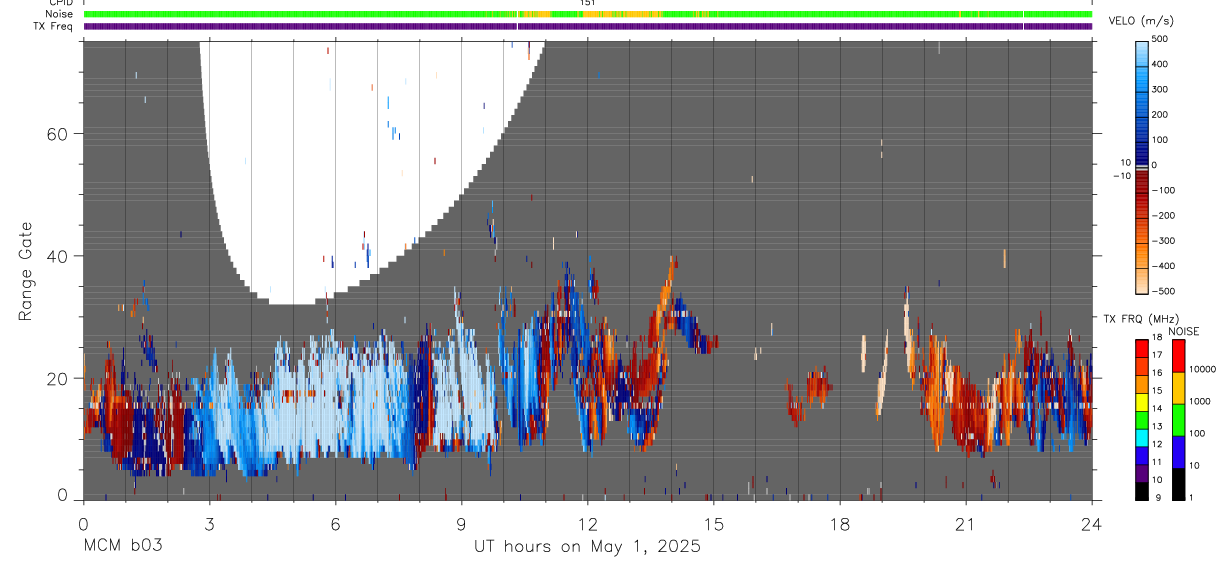Click the '300' label on velocity colorbar
Viewport: 1228px width, 567px height.
pyautogui.click(x=1160, y=89)
